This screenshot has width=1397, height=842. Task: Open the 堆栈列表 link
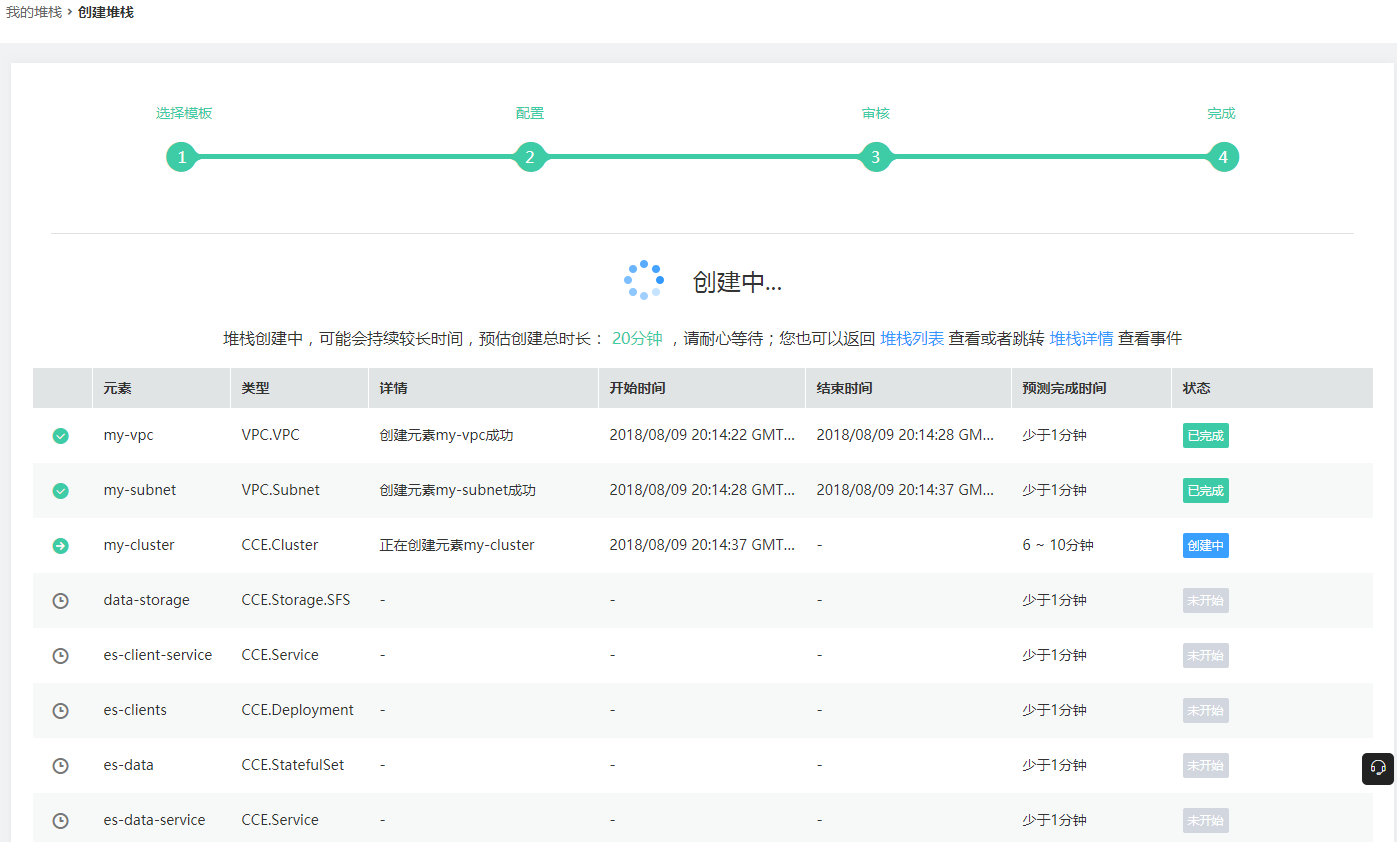click(912, 339)
